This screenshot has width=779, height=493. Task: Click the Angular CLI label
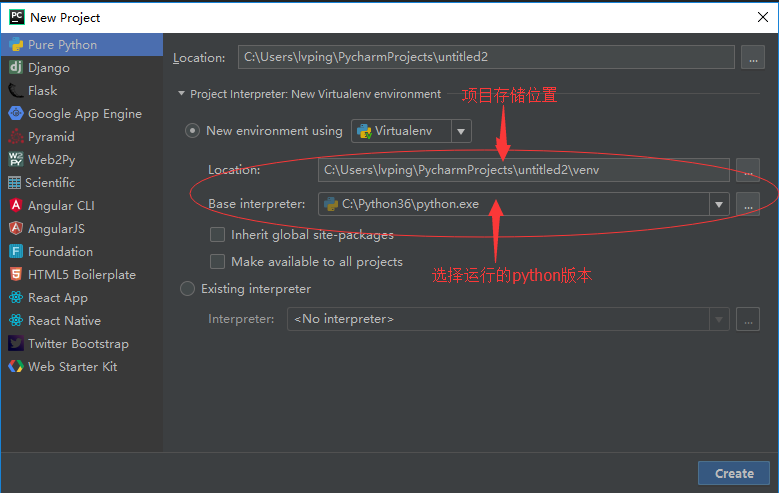[x=61, y=205]
